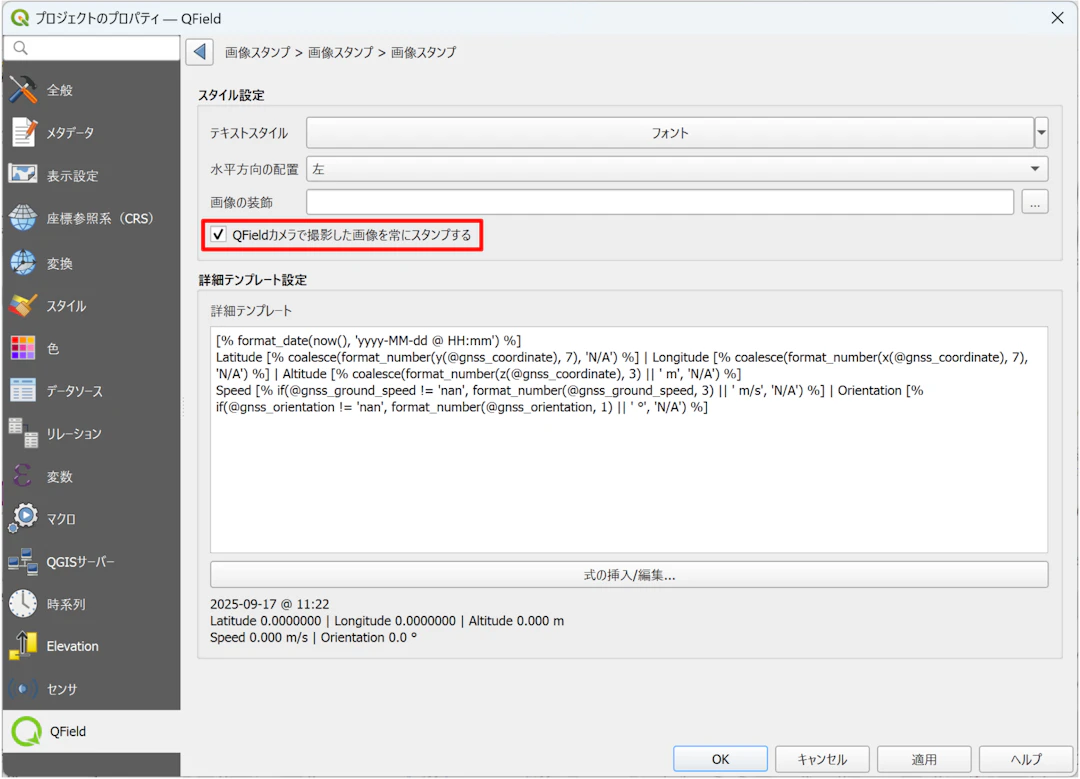Viewport: 1080px width, 779px height.
Task: Switch to the QGISサーバー tab label
Action: click(81, 562)
